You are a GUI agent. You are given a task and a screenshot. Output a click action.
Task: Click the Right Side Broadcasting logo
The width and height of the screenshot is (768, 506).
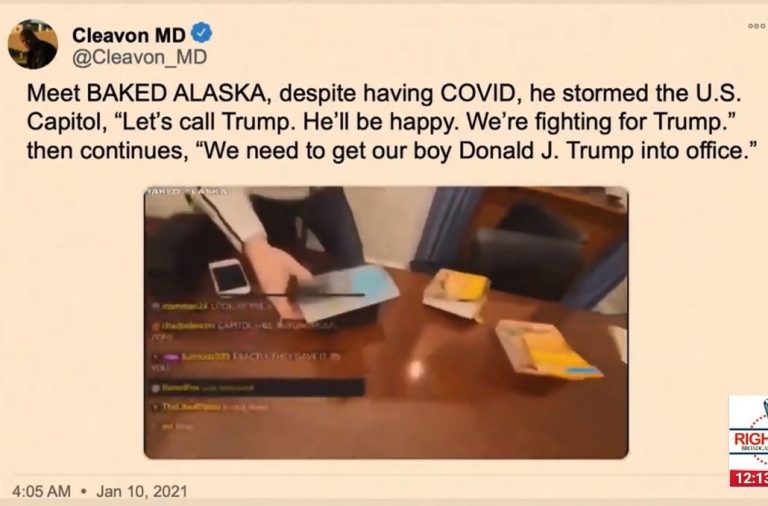pyautogui.click(x=748, y=432)
